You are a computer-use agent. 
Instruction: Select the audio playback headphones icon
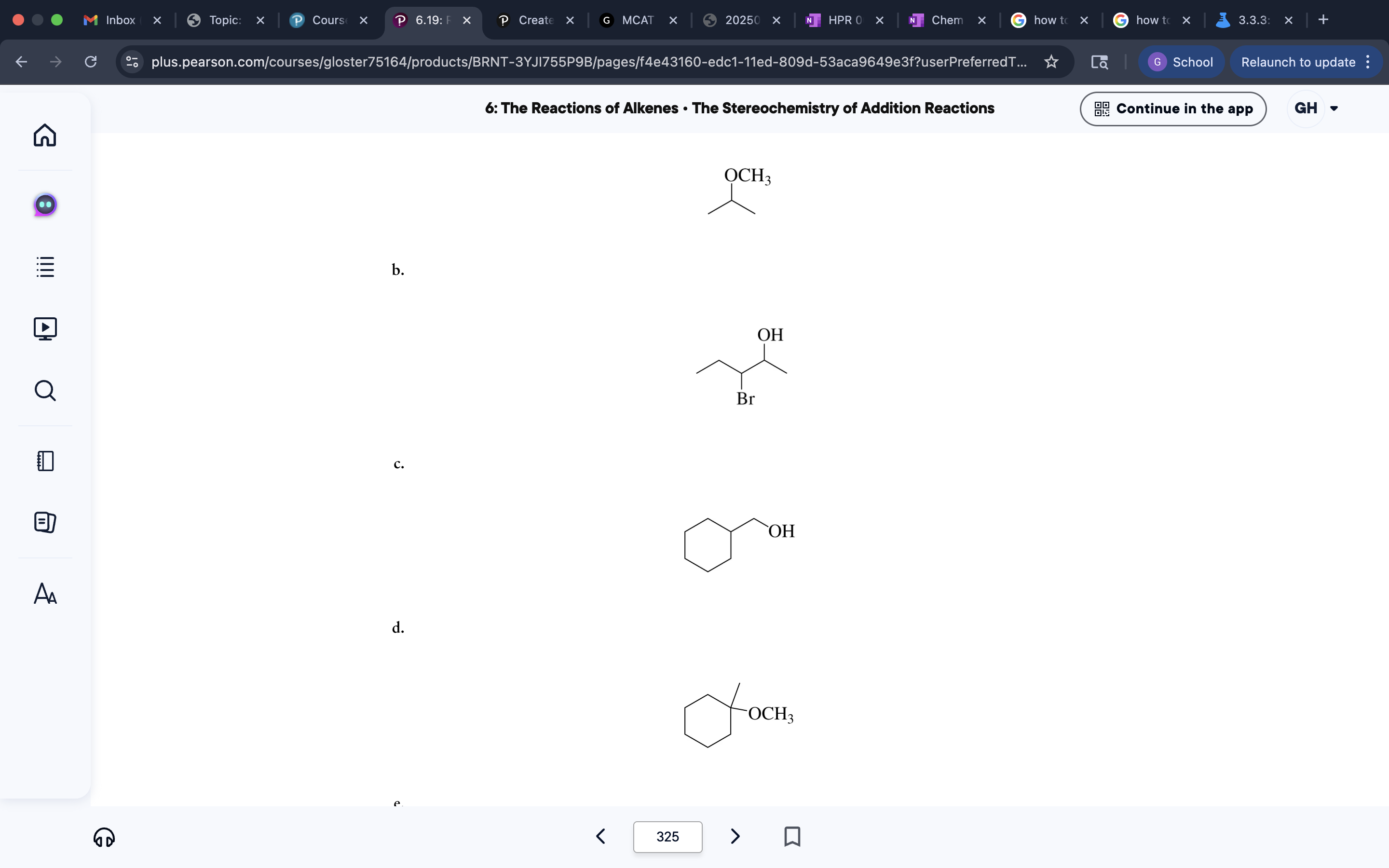coord(104,837)
